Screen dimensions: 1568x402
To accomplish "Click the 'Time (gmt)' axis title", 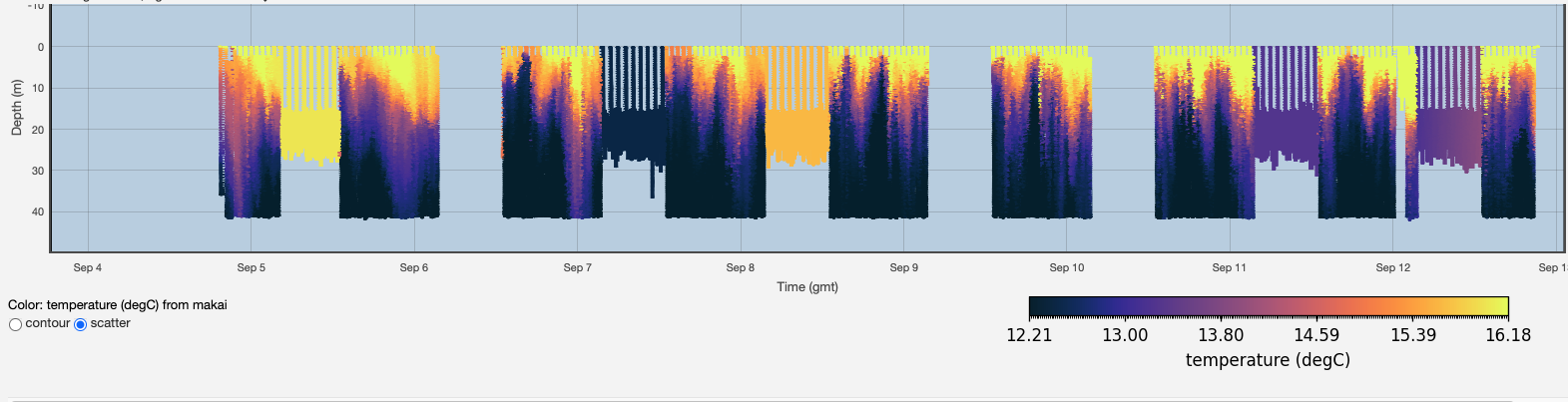I will pos(807,287).
